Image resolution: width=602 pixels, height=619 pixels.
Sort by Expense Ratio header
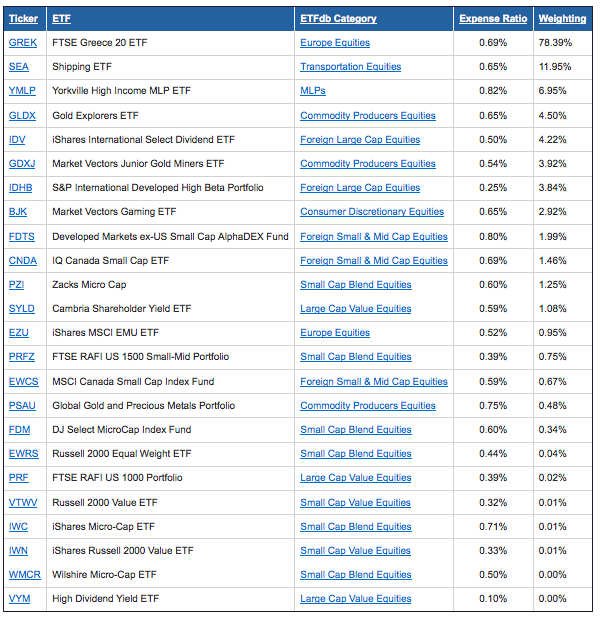493,19
